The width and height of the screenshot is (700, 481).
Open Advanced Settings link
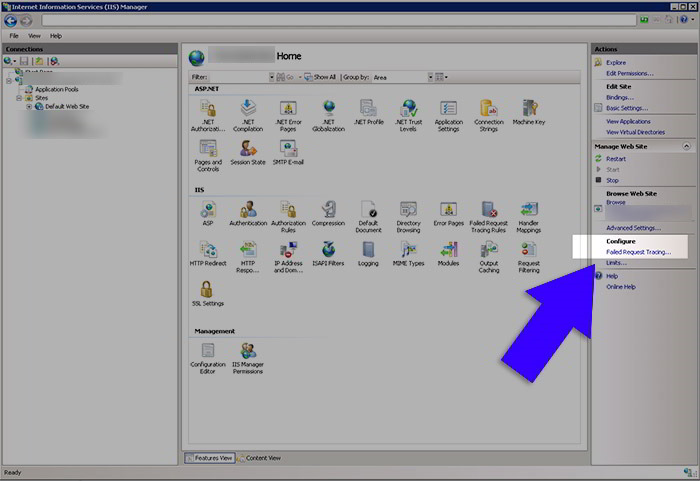[x=633, y=228]
